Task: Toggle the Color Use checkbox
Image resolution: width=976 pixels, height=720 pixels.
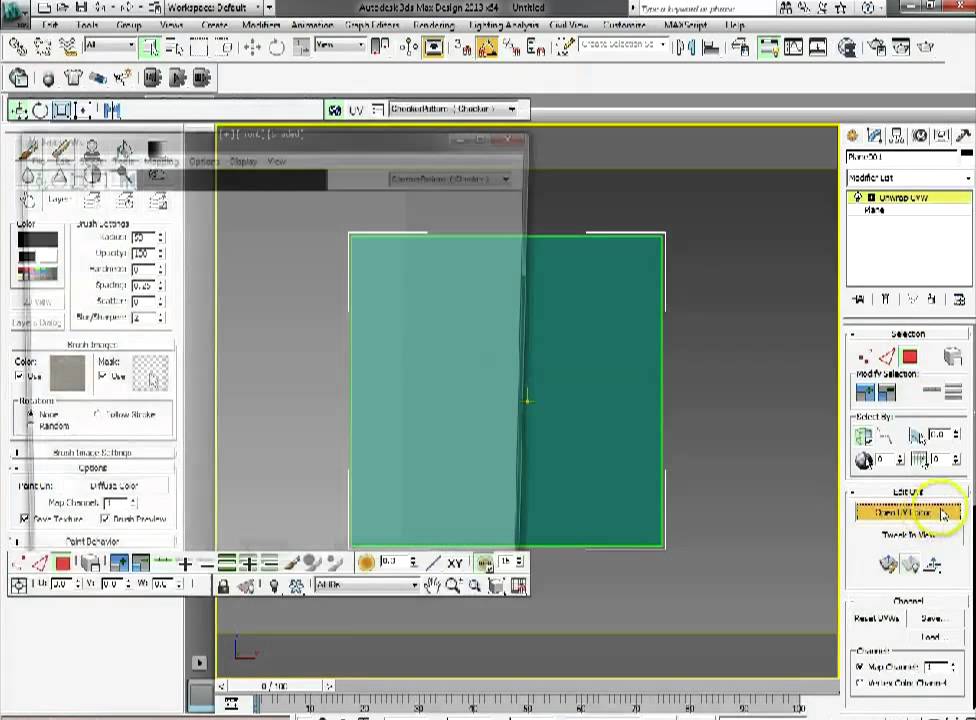Action: click(19, 376)
